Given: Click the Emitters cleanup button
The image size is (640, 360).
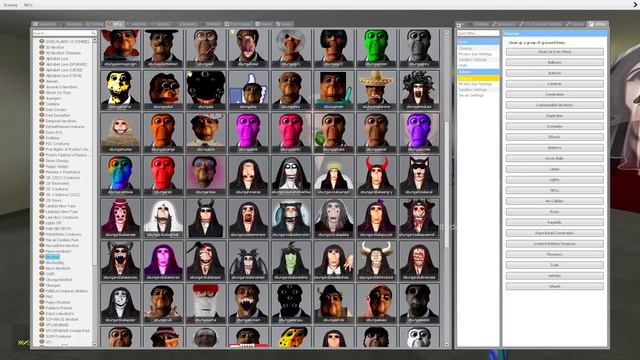Looking at the screenshot, I should [554, 148].
